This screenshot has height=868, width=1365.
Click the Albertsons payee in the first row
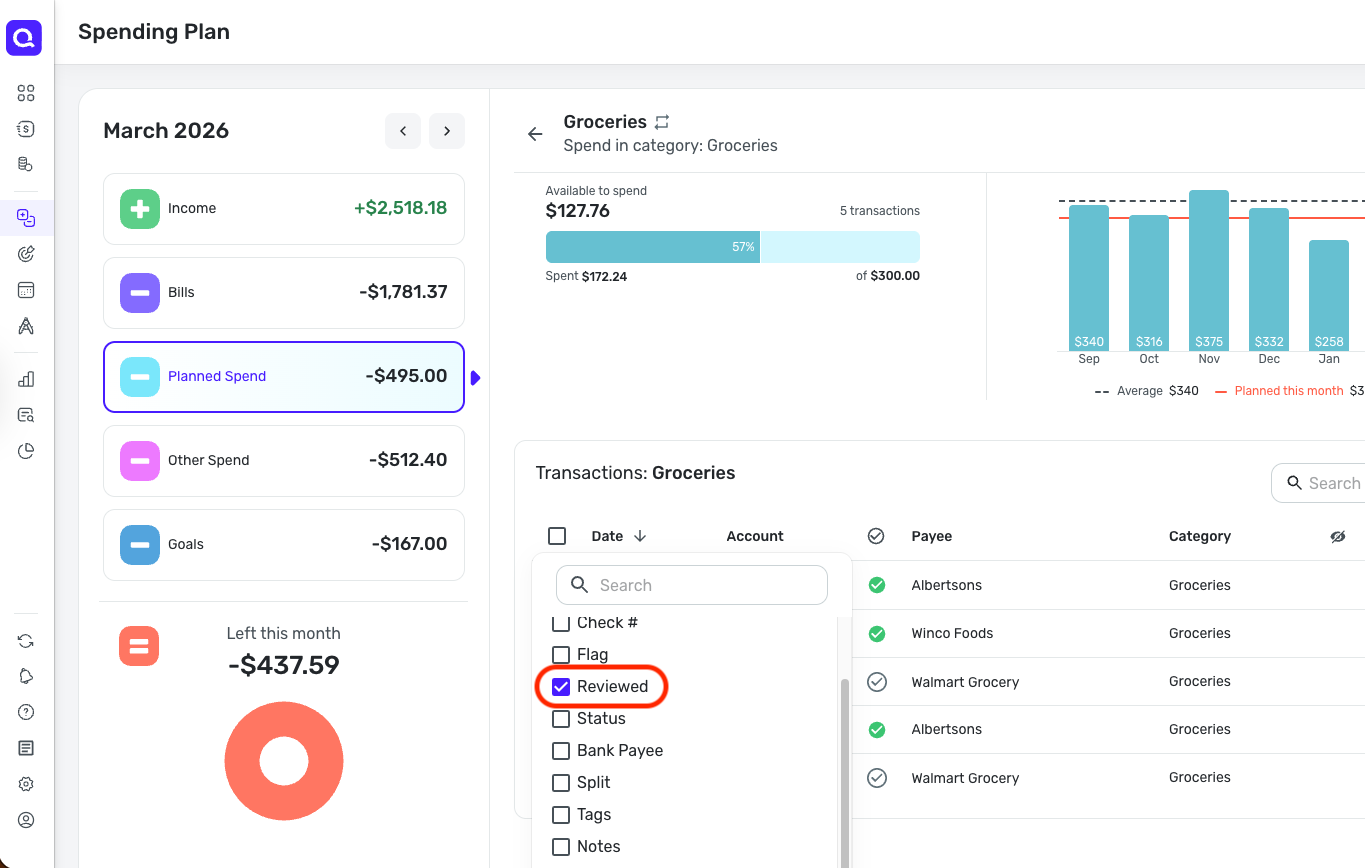[x=947, y=585]
